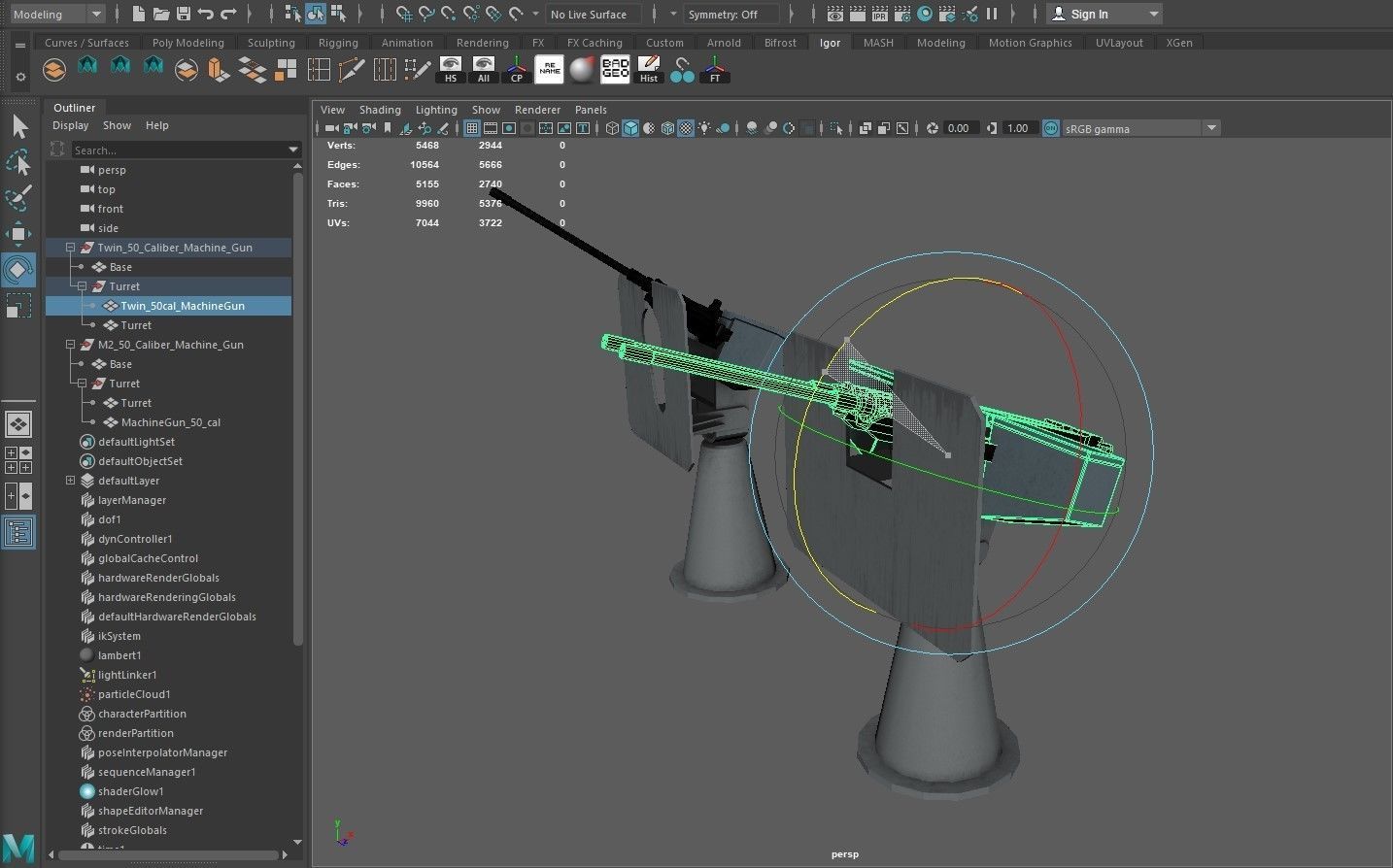
Task: Click the Undo arrow icon
Action: (205, 14)
